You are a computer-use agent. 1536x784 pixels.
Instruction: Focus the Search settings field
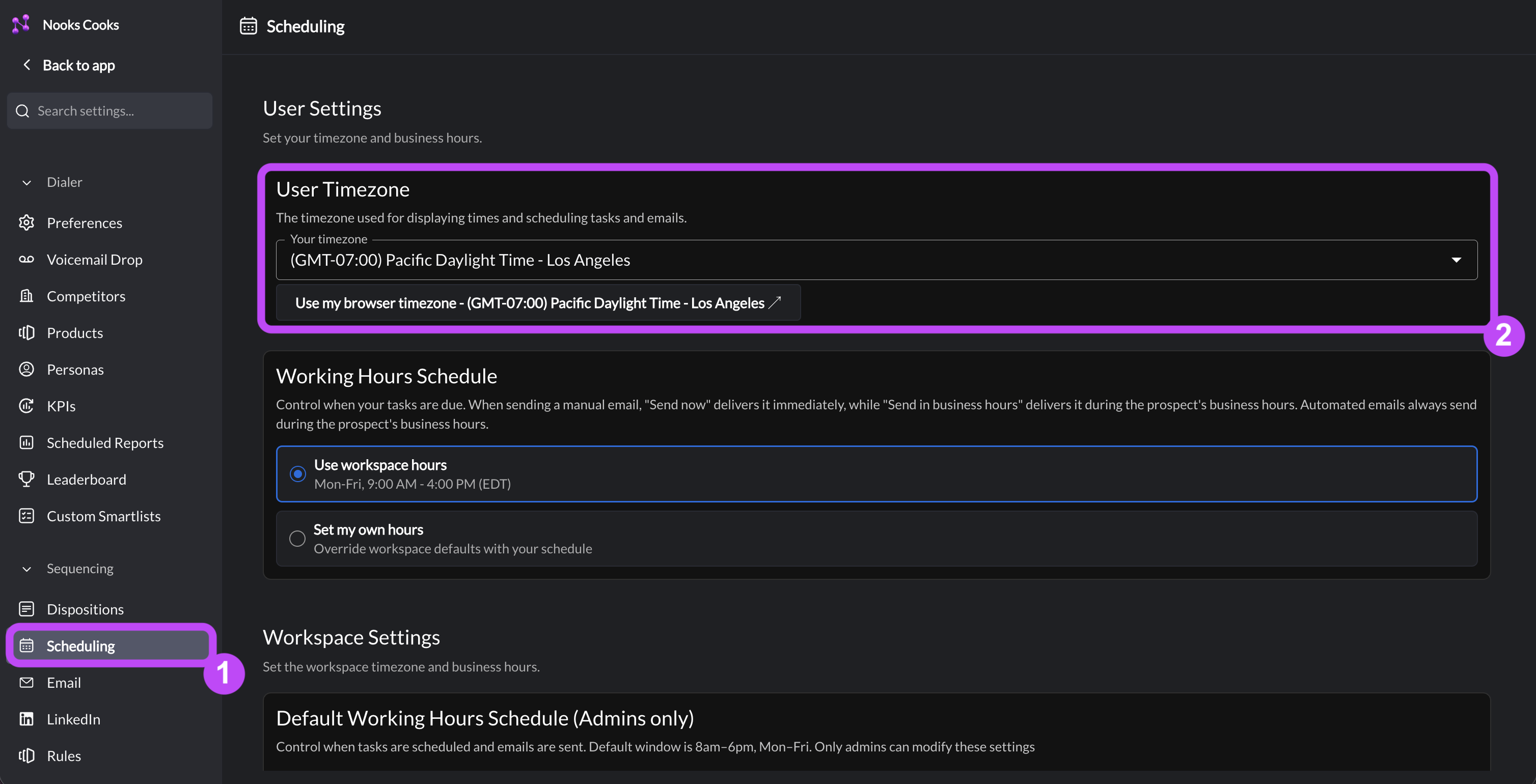click(x=109, y=110)
